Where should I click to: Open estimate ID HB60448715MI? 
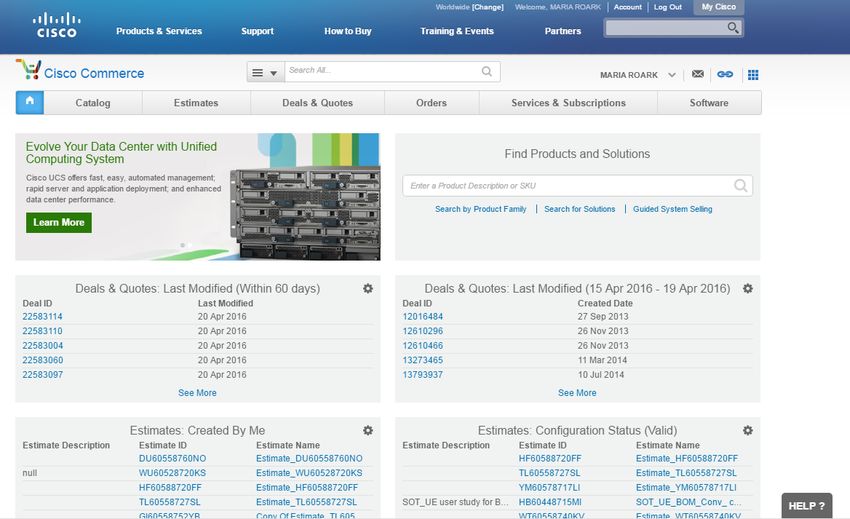[550, 502]
